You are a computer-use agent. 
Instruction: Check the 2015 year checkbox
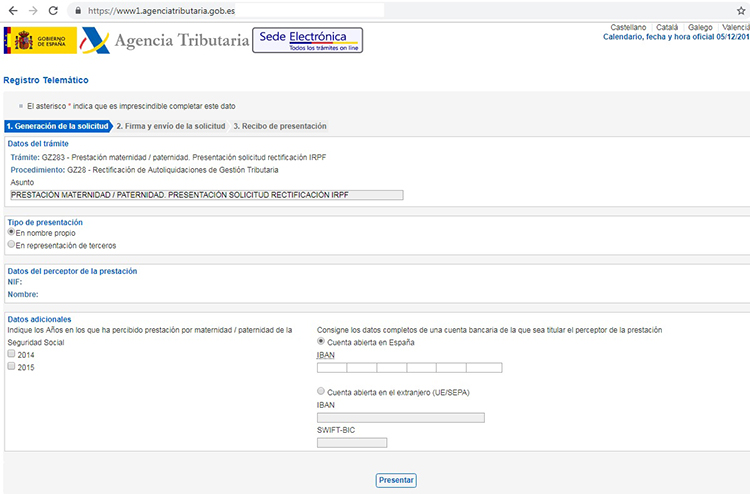point(11,367)
